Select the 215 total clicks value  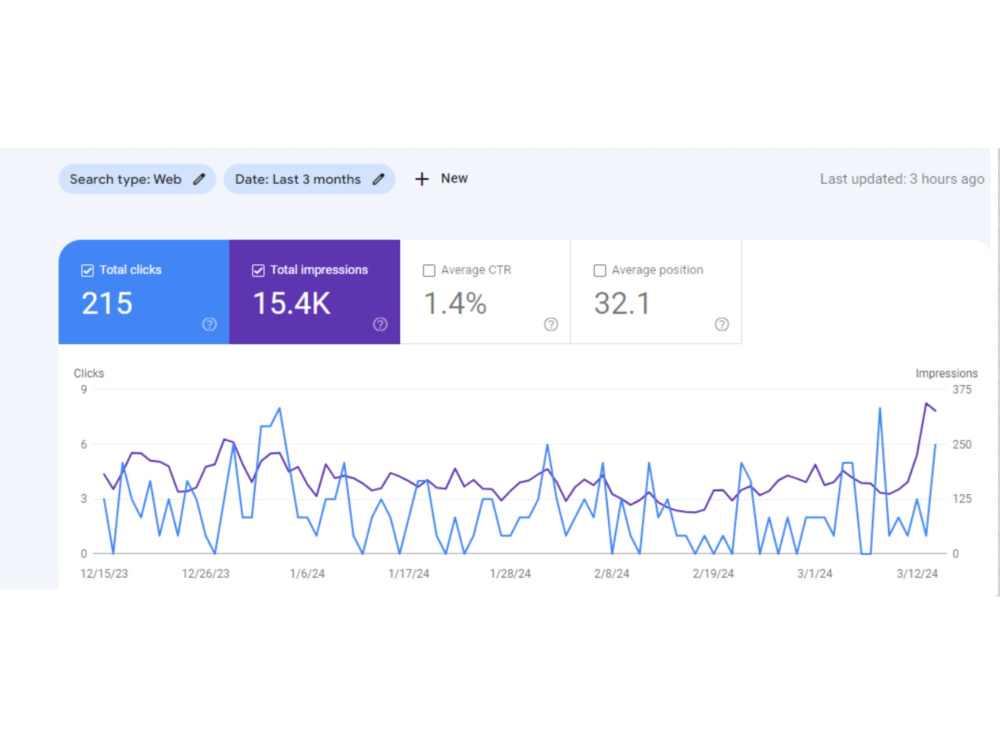(x=107, y=304)
